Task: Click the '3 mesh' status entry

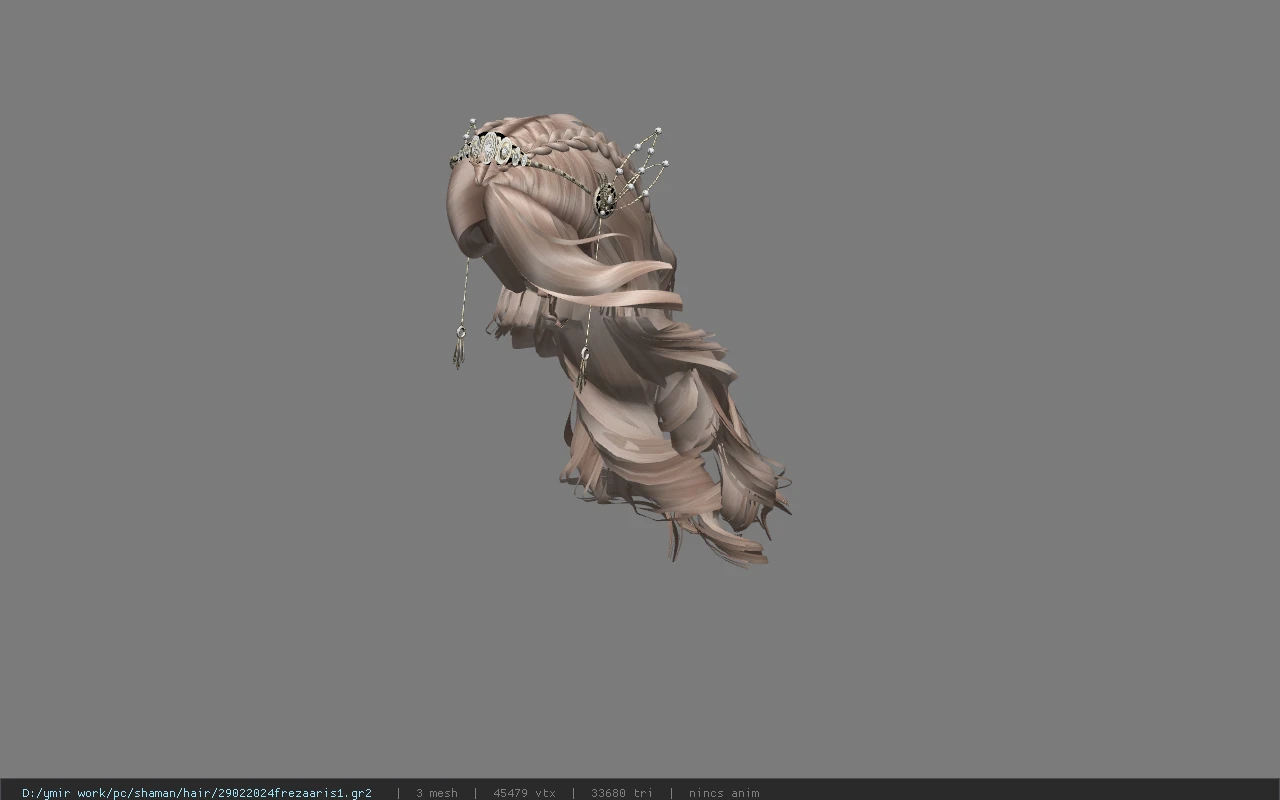Action: (437, 793)
